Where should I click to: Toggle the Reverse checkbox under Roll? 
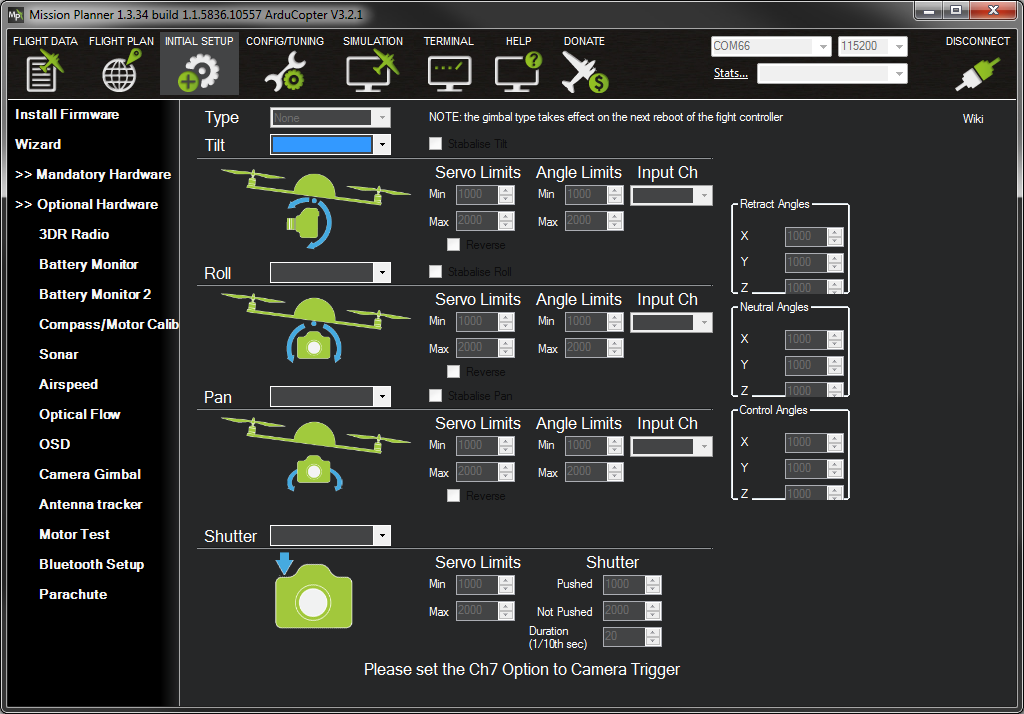[453, 372]
